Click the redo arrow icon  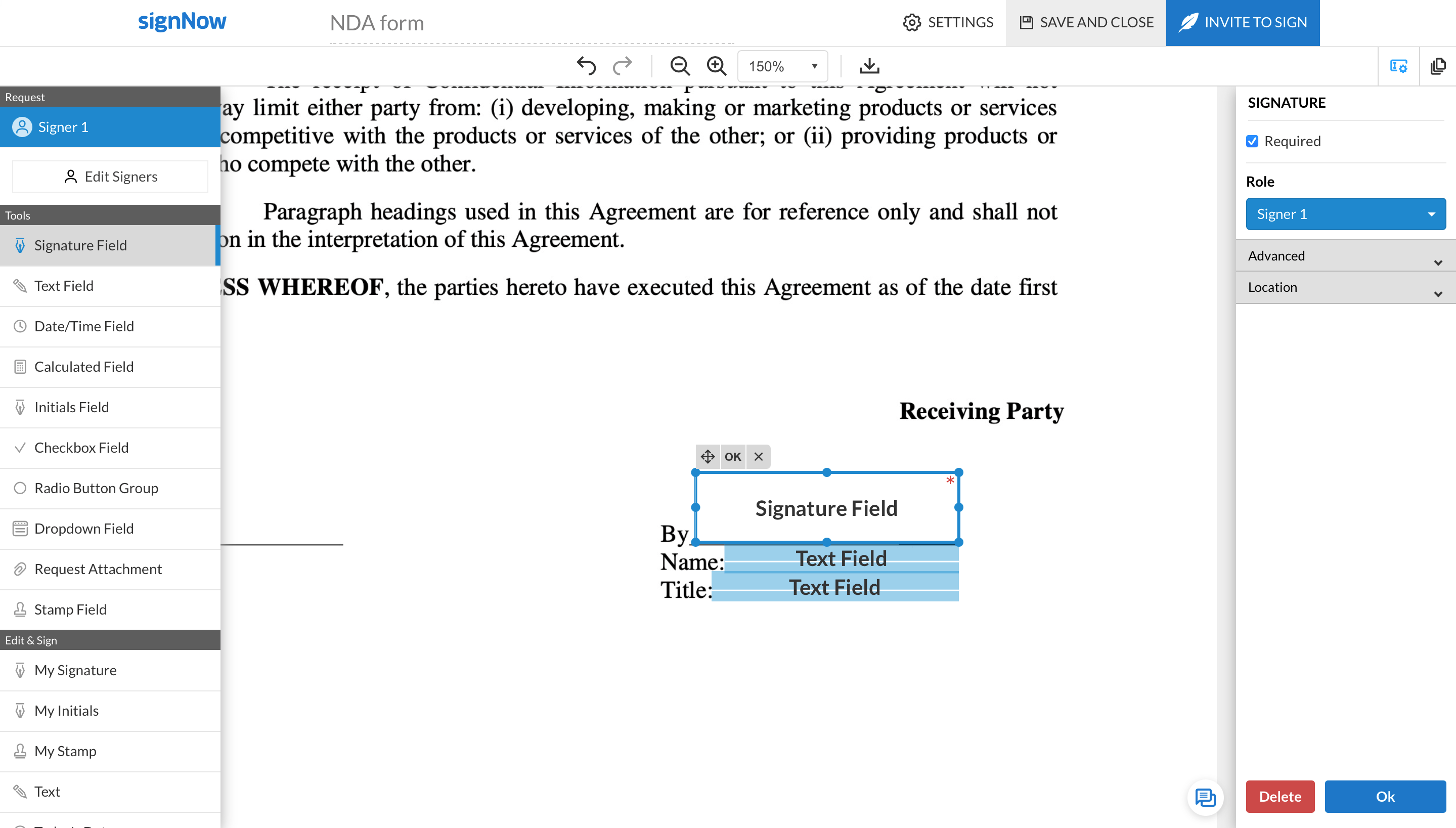click(622, 66)
